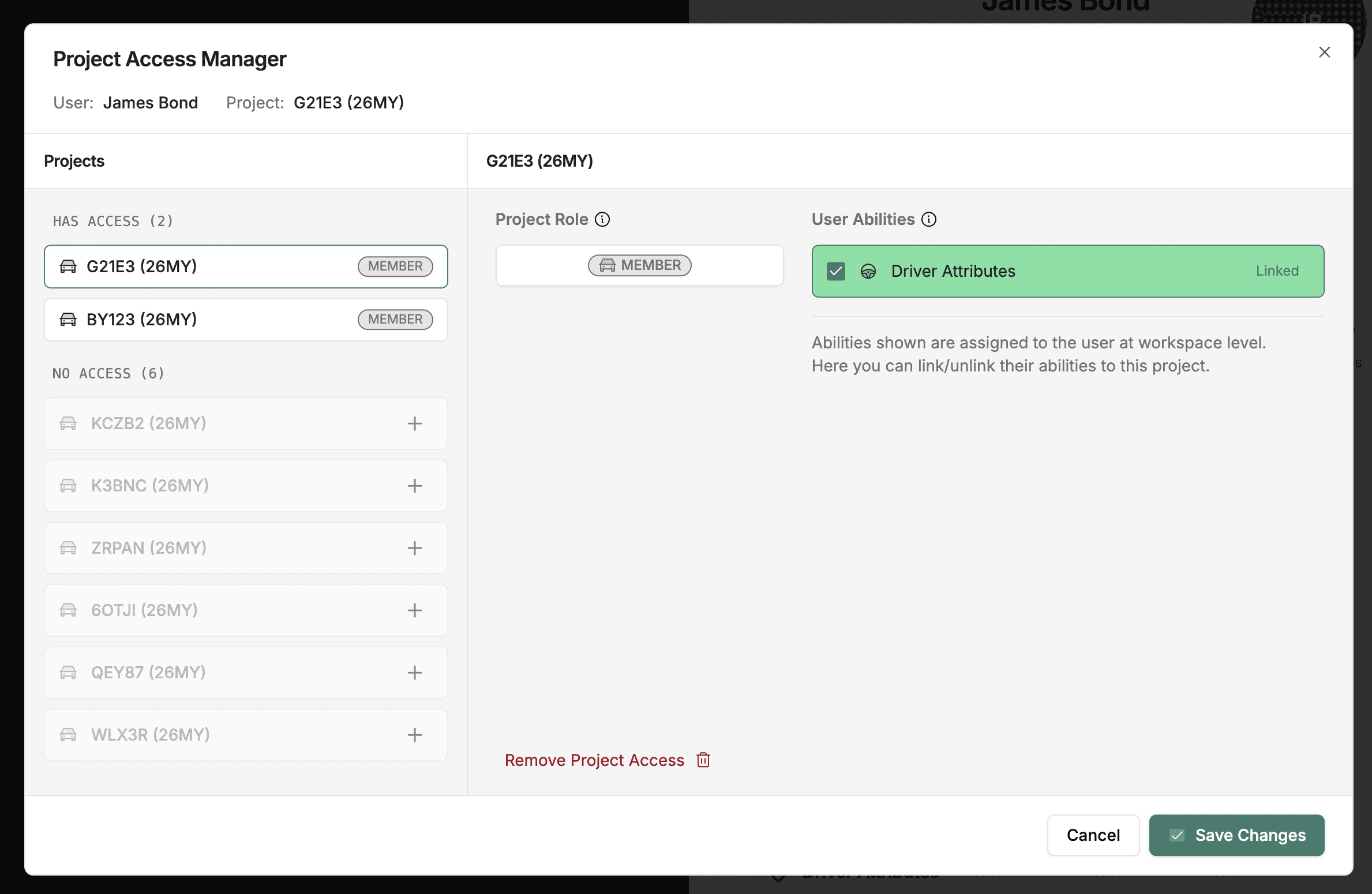Screen dimensions: 1372x894
Task: Click the WLX3R (26MY) project name
Action: pos(151,735)
